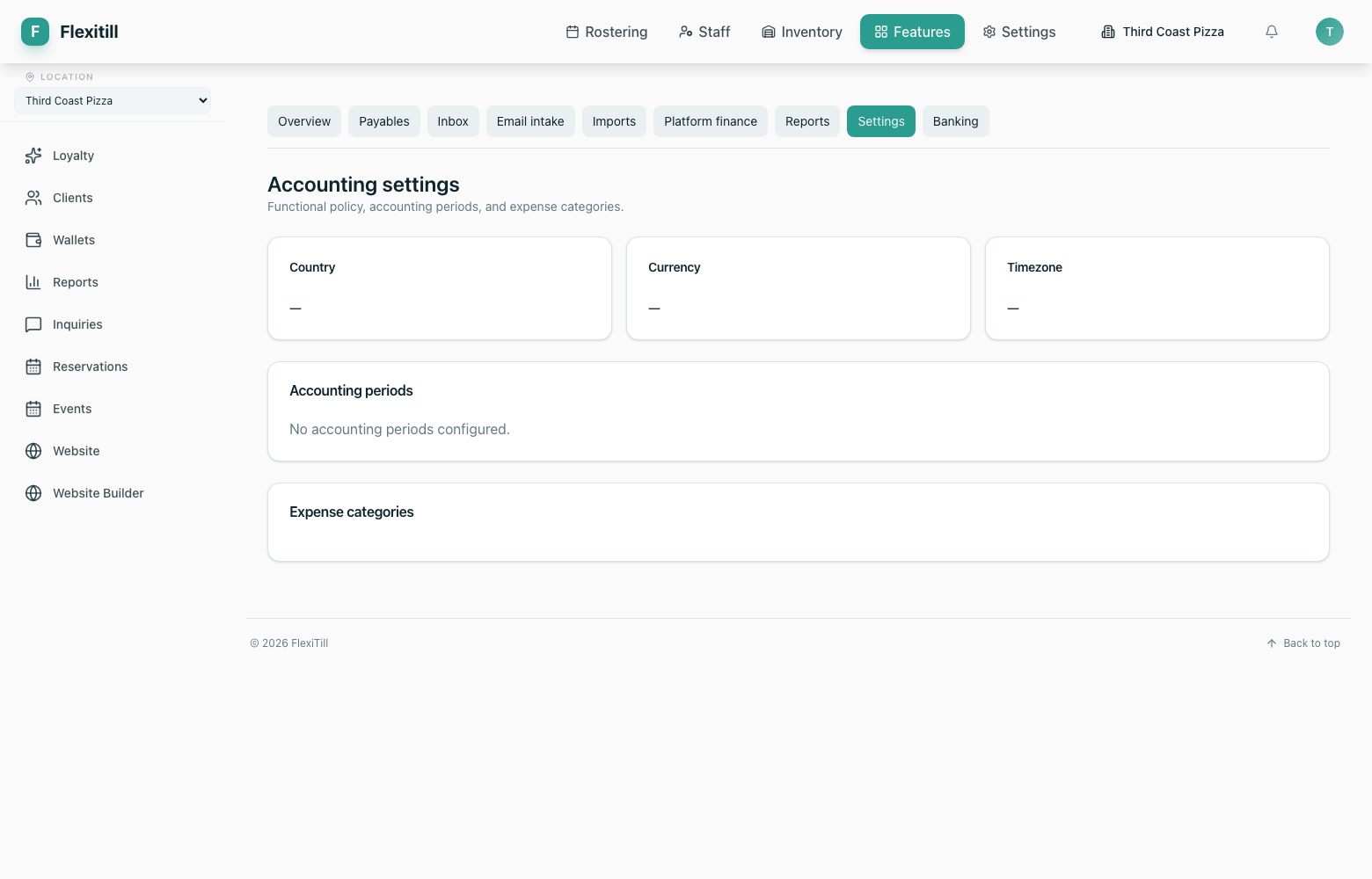Click the Features grid icon
Image resolution: width=1372 pixels, height=879 pixels.
pyautogui.click(x=881, y=32)
